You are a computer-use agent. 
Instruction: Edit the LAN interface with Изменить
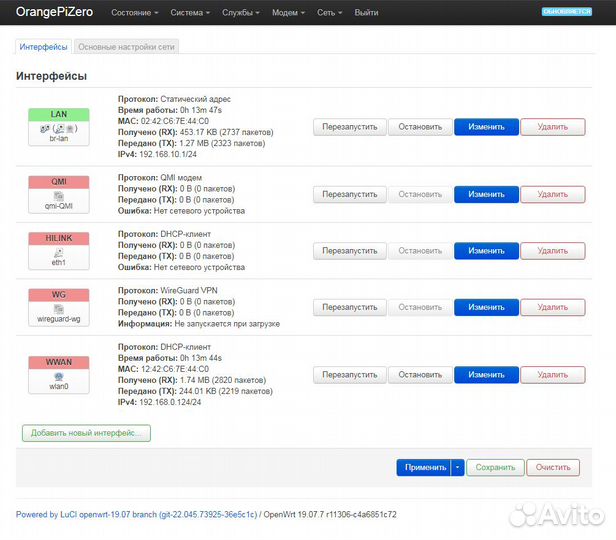[486, 127]
